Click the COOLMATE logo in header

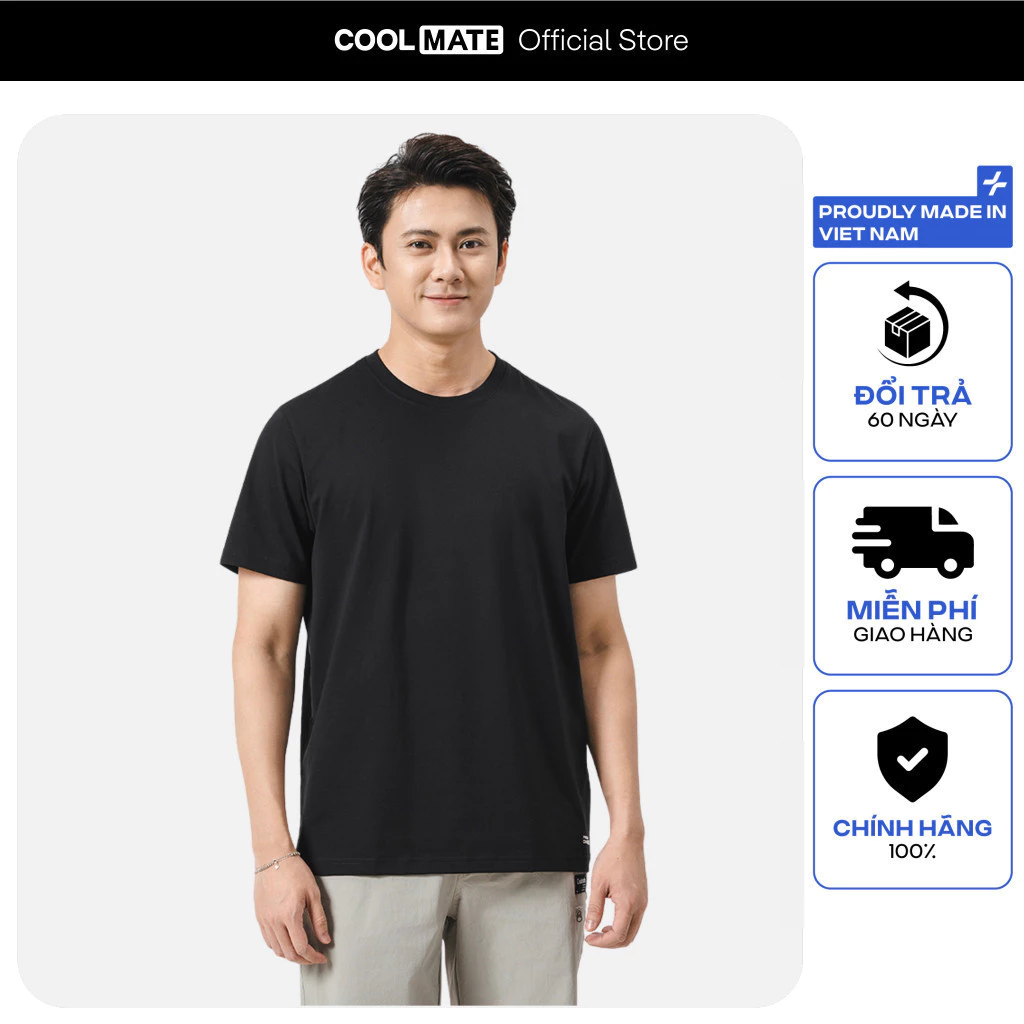(x=419, y=40)
